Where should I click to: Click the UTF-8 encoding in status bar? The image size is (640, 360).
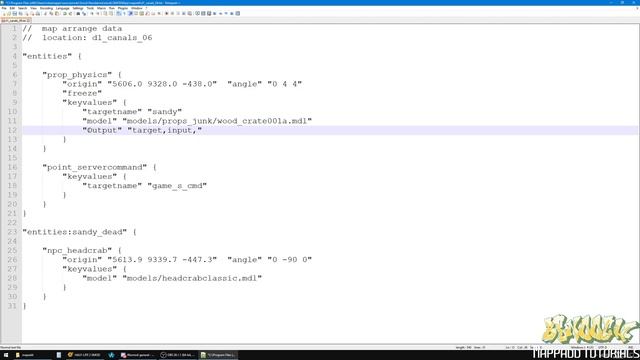(602, 347)
